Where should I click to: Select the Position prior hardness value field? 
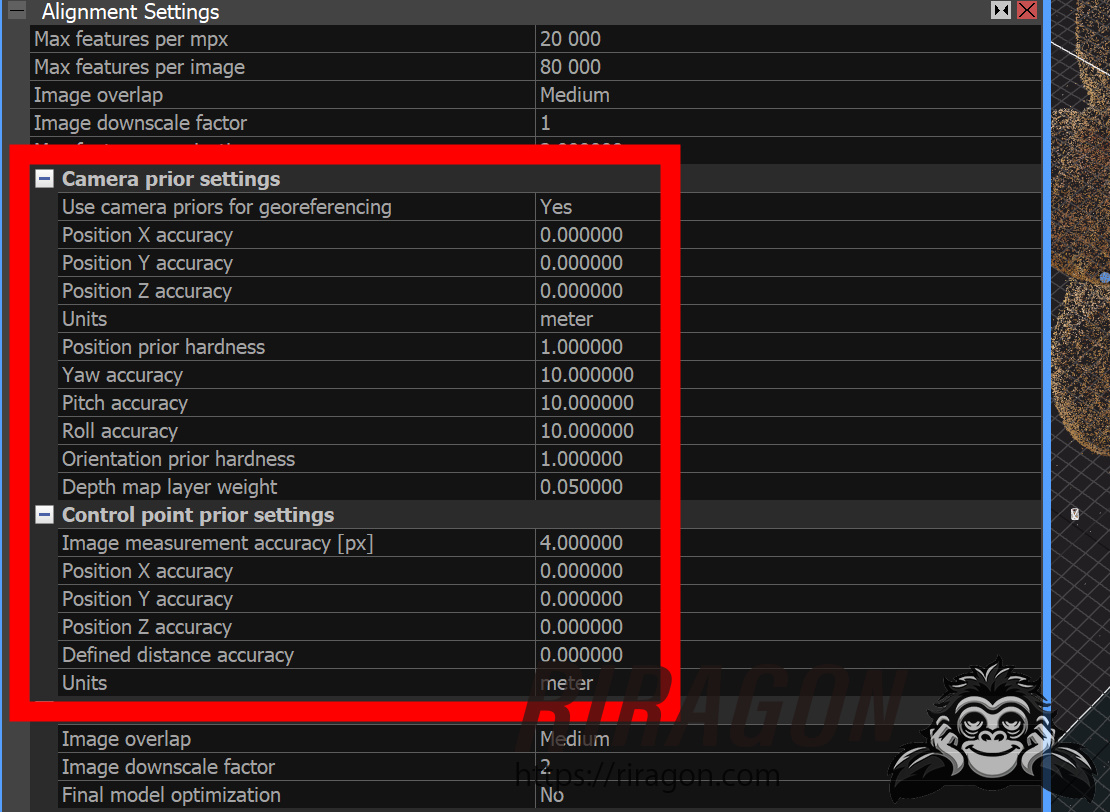point(598,347)
